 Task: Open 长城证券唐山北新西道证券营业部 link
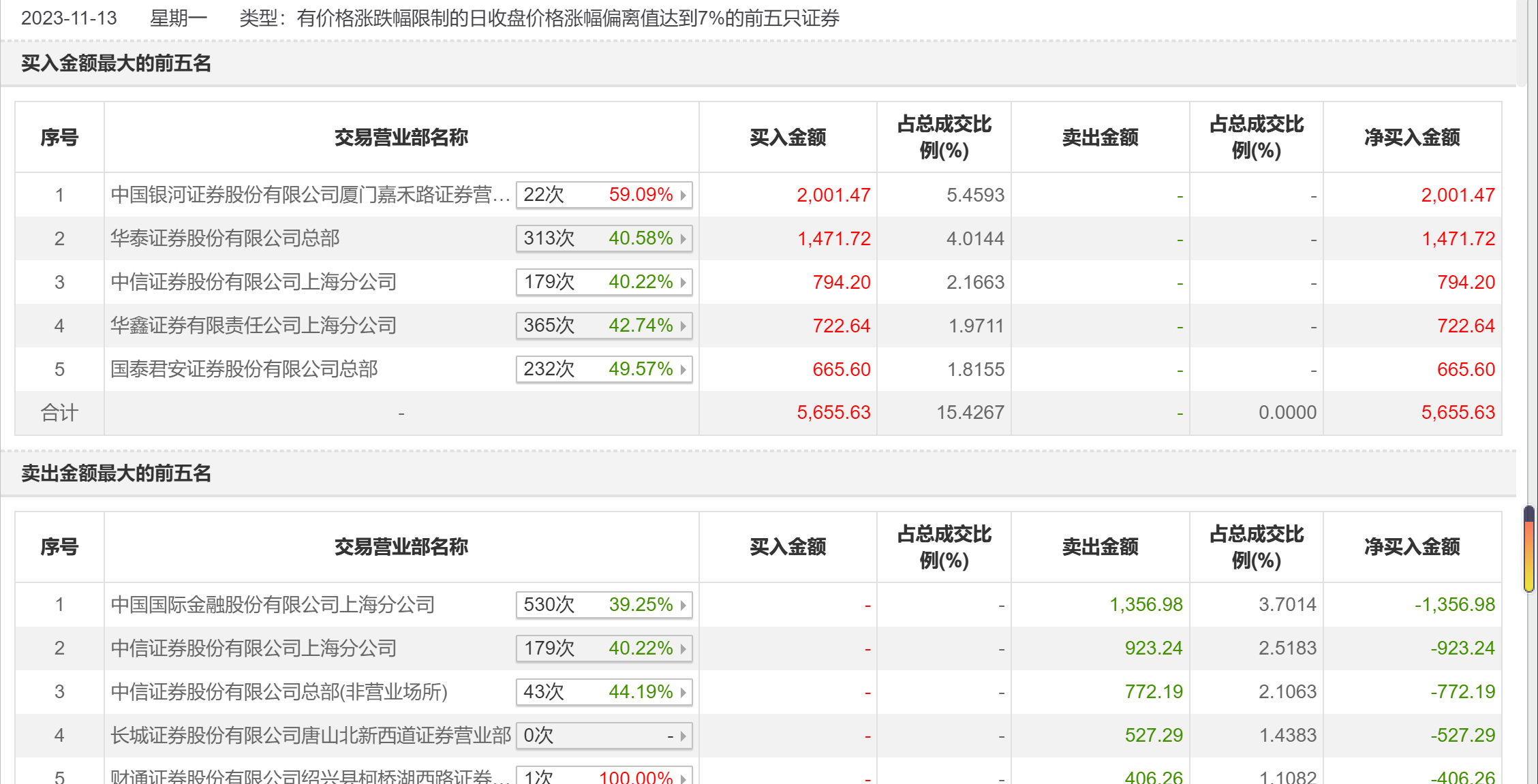311,736
